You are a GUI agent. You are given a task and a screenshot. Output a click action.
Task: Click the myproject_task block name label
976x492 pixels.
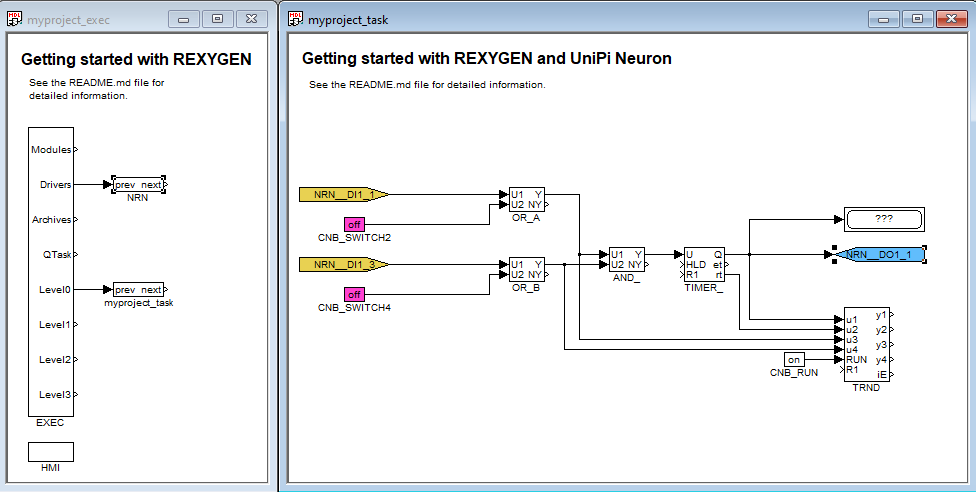[139, 303]
